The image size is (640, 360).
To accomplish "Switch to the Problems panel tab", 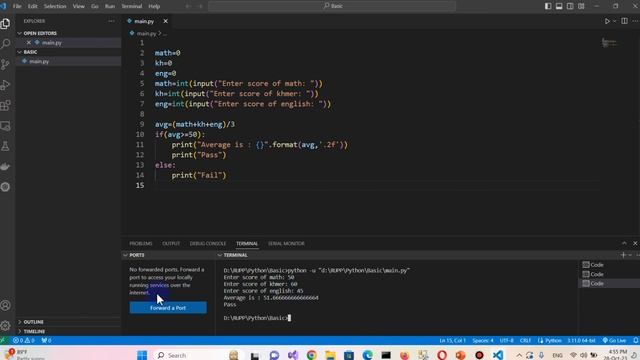I will 141,243.
